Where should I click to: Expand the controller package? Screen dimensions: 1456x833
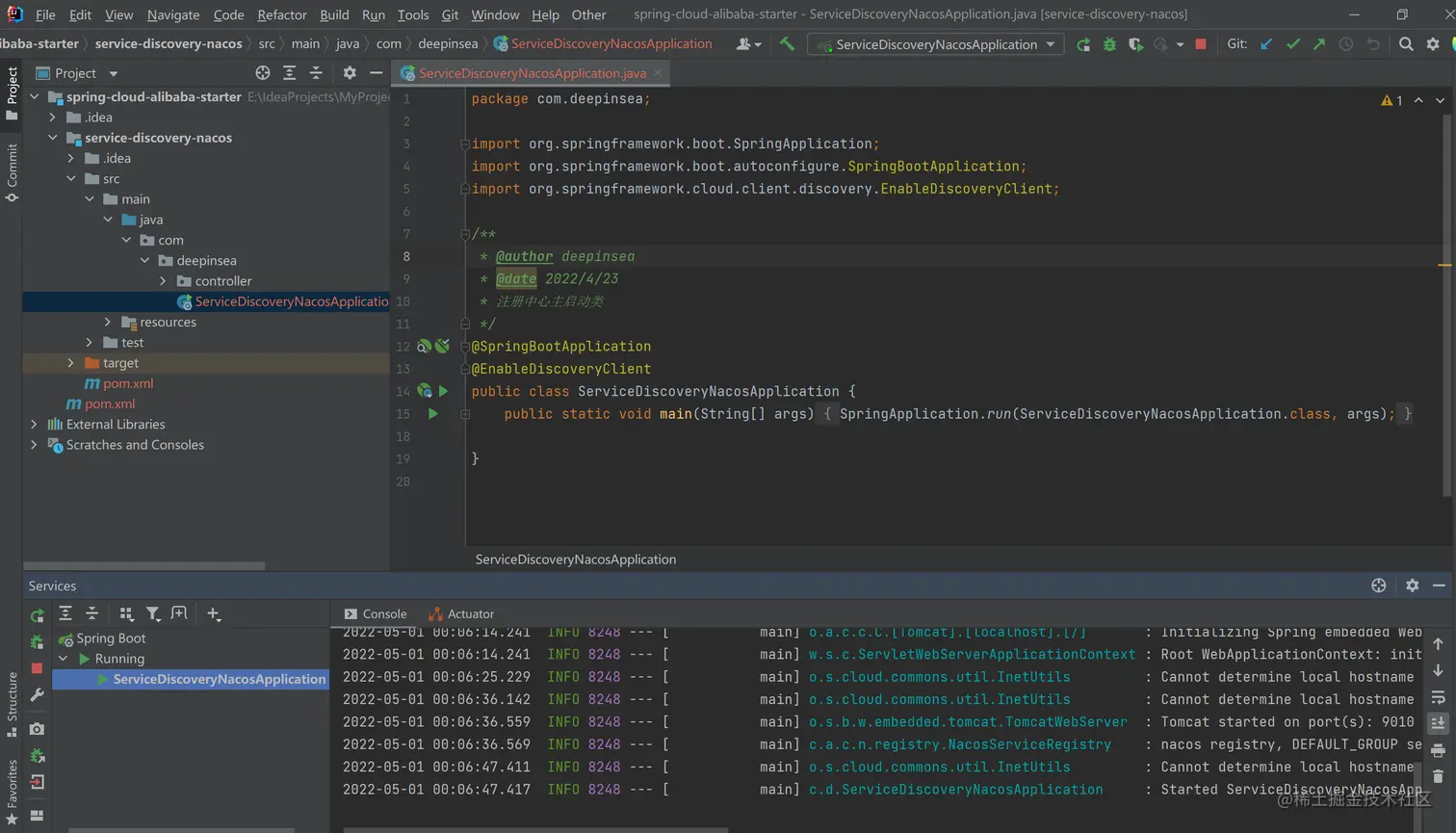coord(163,281)
